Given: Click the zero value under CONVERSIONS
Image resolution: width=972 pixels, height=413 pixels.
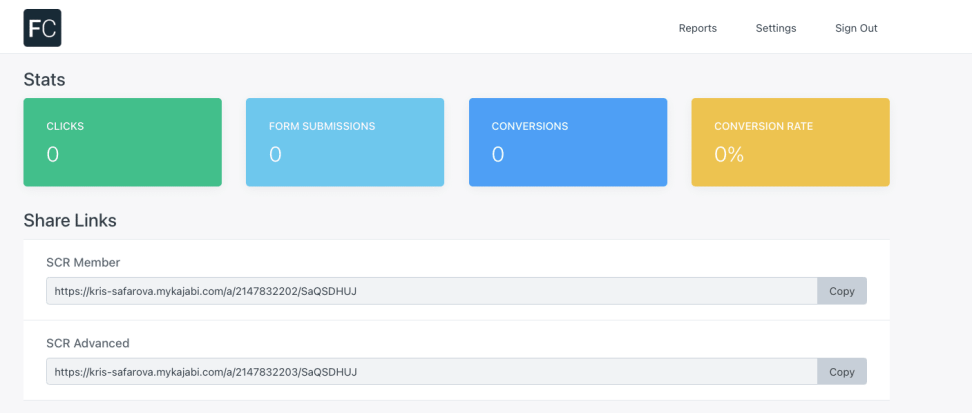Looking at the screenshot, I should pos(498,154).
